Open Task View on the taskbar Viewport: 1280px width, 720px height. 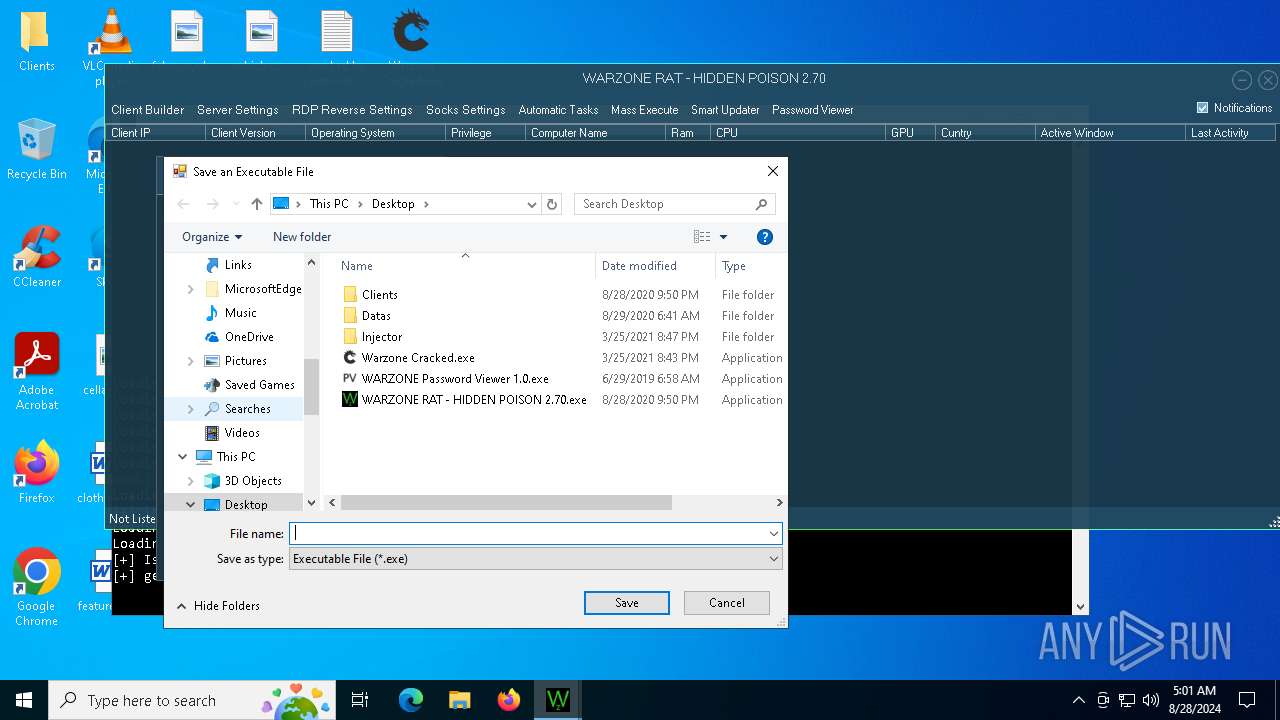360,700
